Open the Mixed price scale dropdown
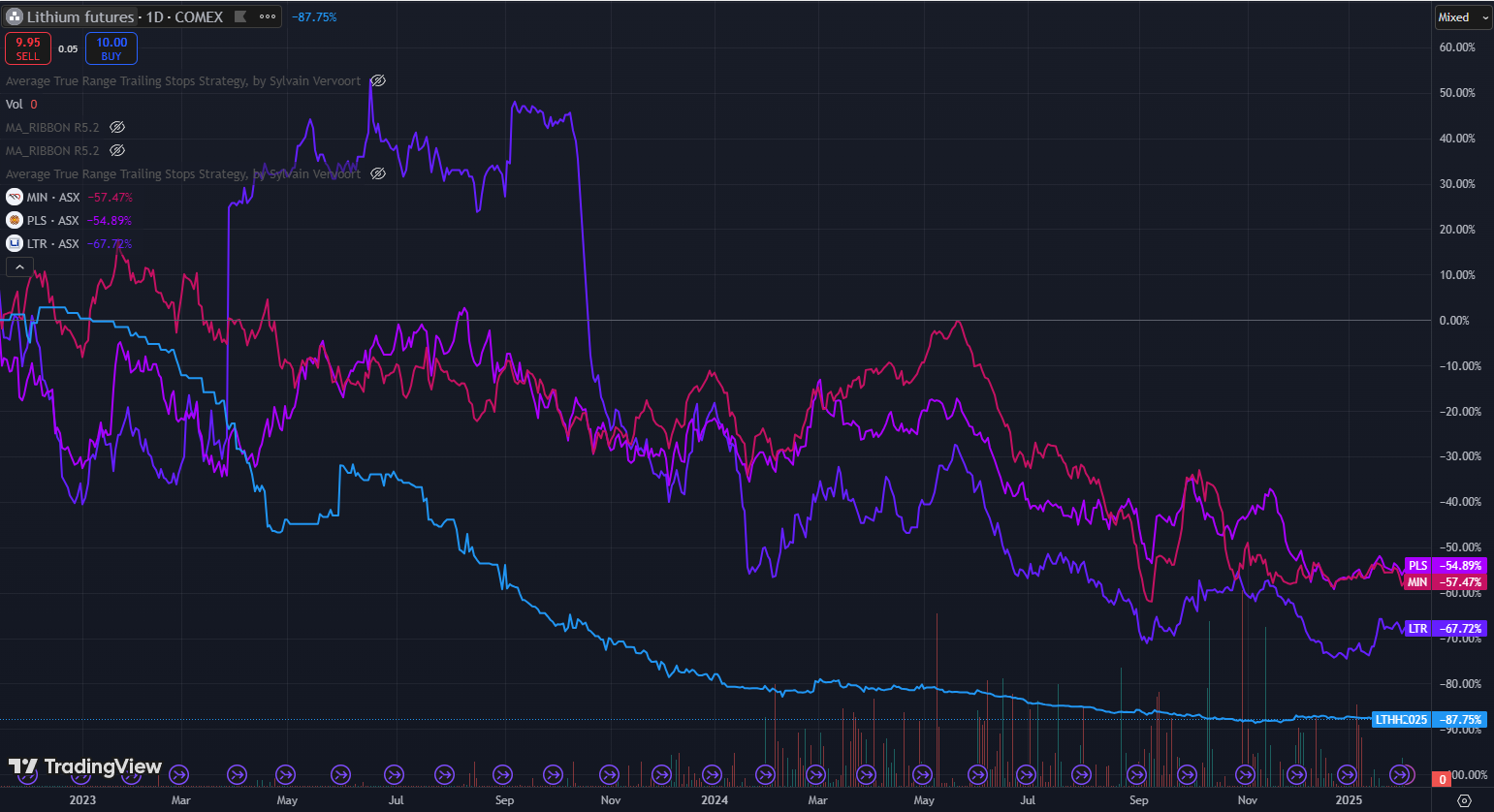1494x812 pixels. pos(1463,17)
